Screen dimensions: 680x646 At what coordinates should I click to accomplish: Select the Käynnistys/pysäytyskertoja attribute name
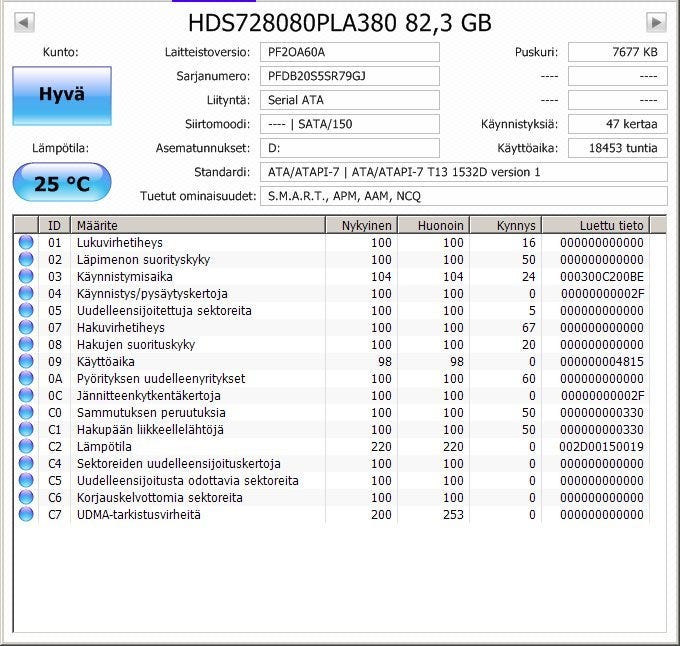tap(152, 294)
